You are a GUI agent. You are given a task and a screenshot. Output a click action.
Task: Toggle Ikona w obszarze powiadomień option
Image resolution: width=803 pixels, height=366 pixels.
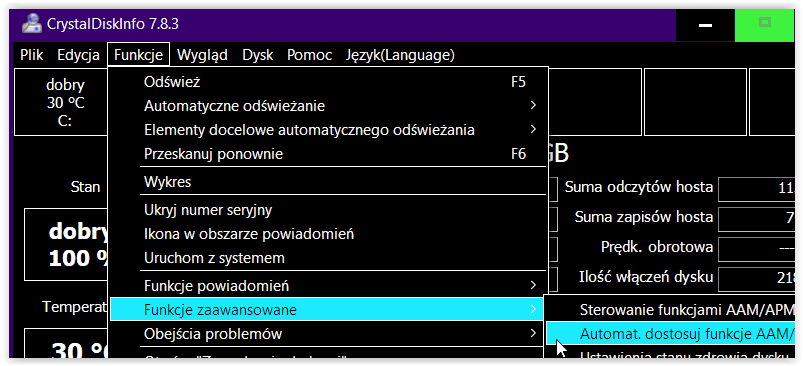[x=328, y=234]
